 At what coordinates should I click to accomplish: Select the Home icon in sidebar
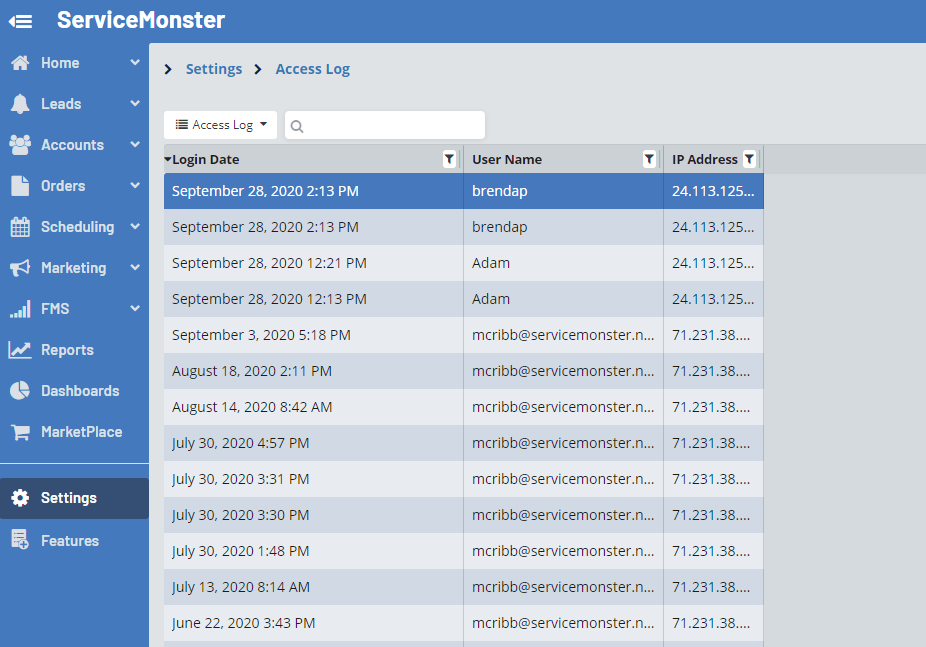tap(20, 62)
